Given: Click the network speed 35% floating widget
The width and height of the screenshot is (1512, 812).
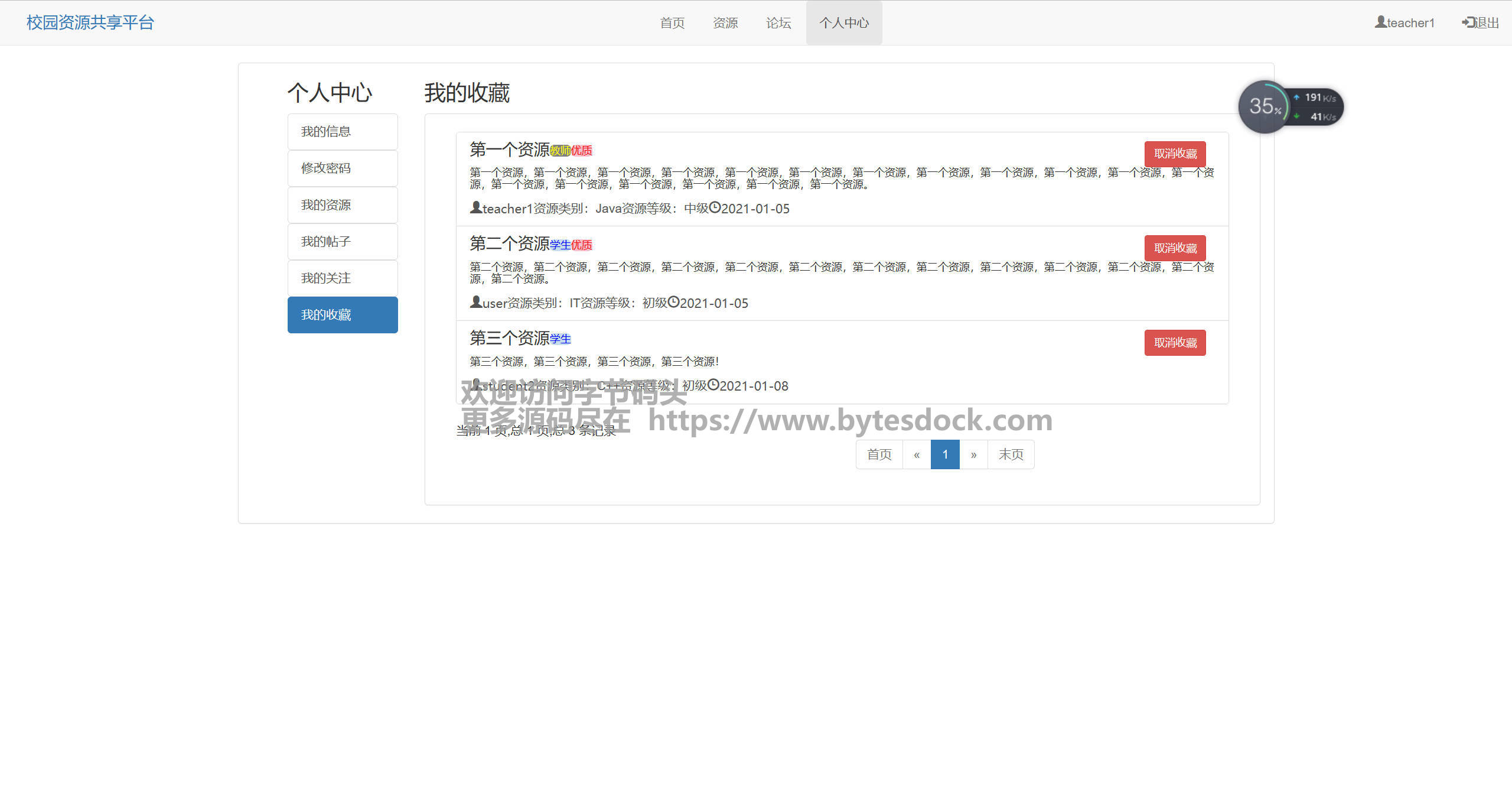Looking at the screenshot, I should (1265, 107).
